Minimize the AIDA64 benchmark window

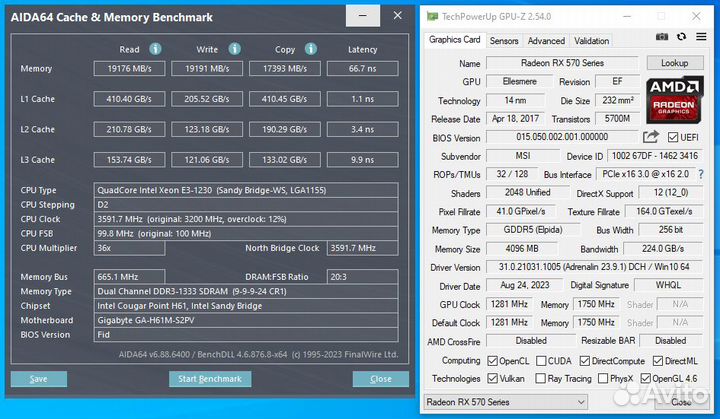(x=363, y=16)
